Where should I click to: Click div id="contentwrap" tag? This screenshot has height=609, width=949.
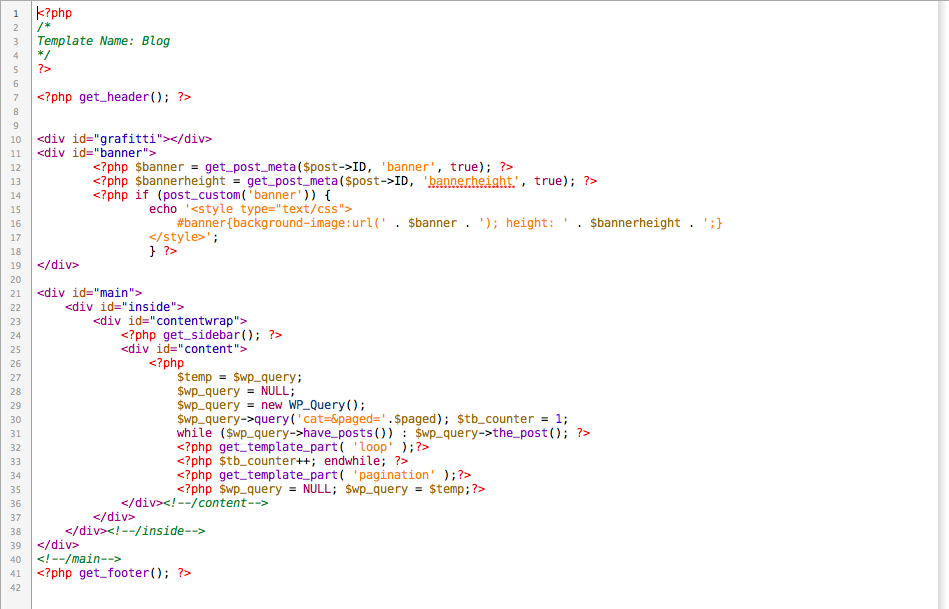[170, 321]
